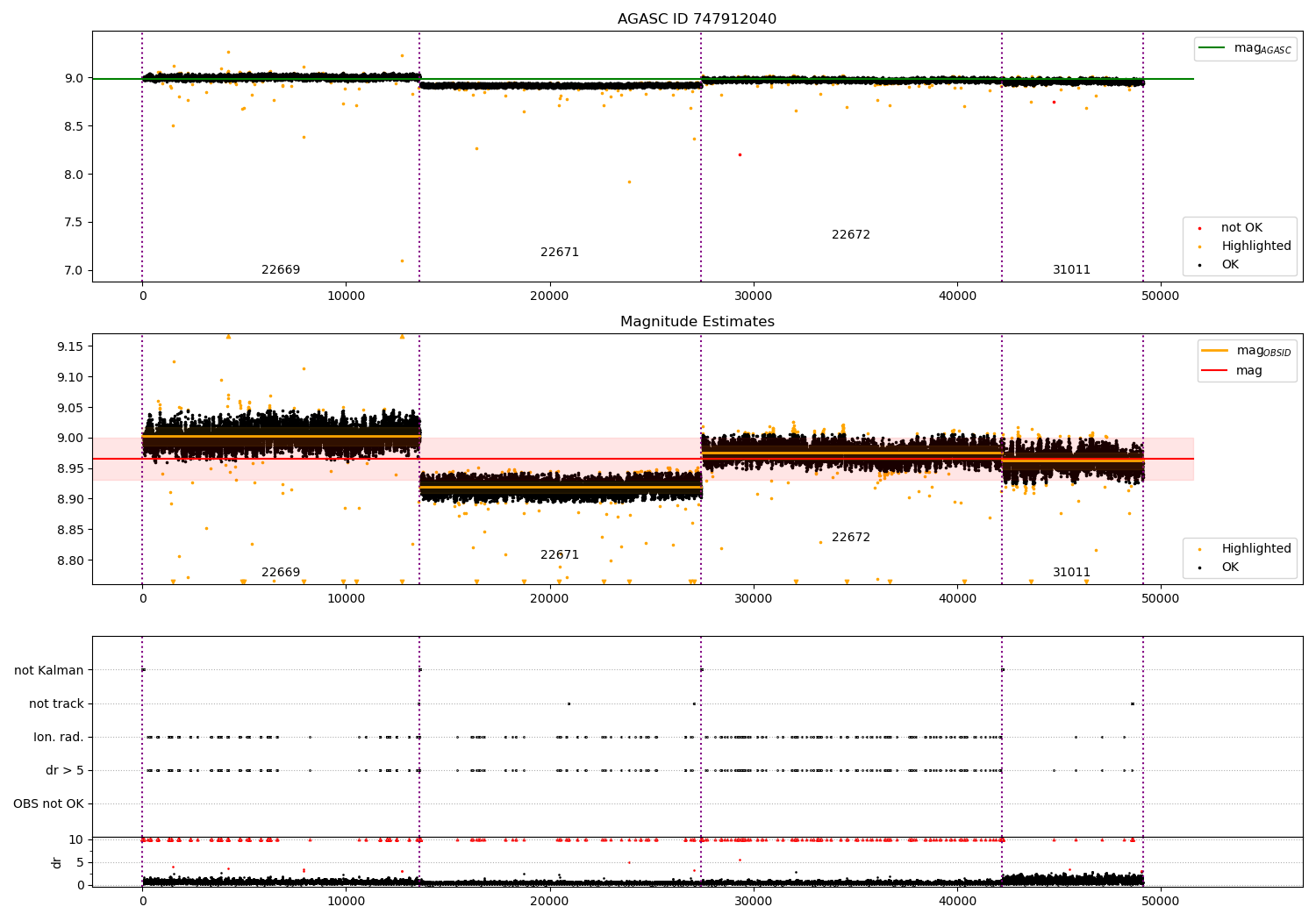Click OBSID label 22671 in the top plot
This screenshot has width=1316, height=921.
(560, 253)
